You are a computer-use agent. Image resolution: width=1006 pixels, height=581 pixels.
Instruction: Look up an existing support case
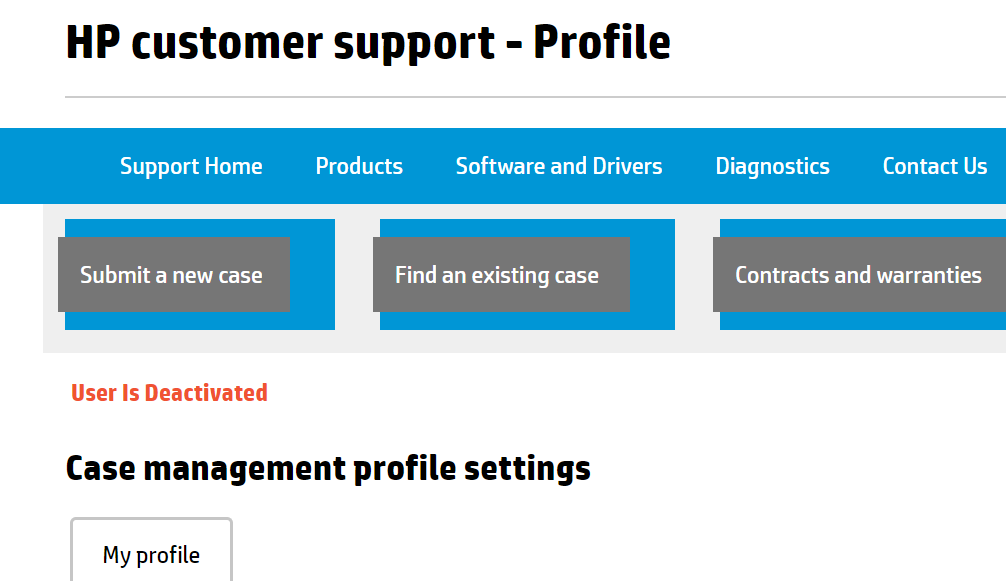501,274
